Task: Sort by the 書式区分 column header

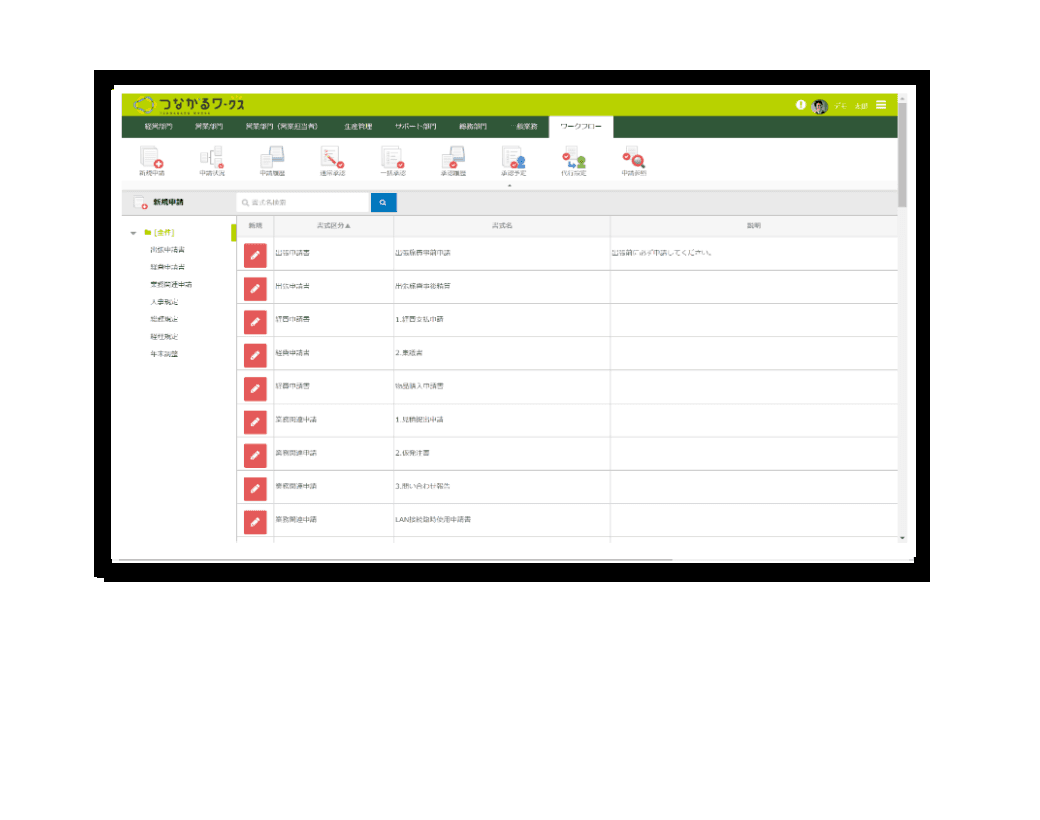Action: point(333,226)
